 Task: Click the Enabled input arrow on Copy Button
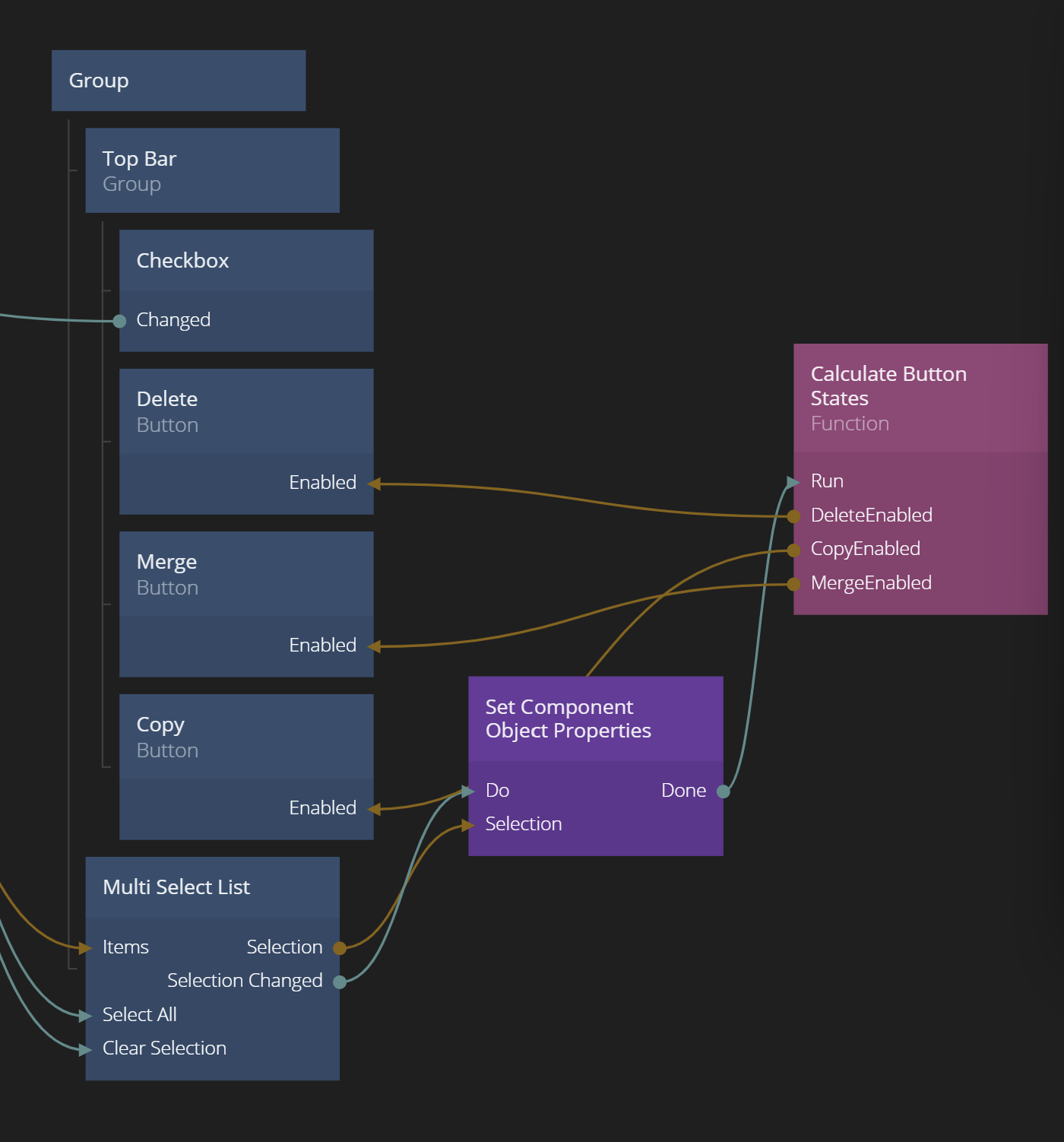tap(374, 809)
